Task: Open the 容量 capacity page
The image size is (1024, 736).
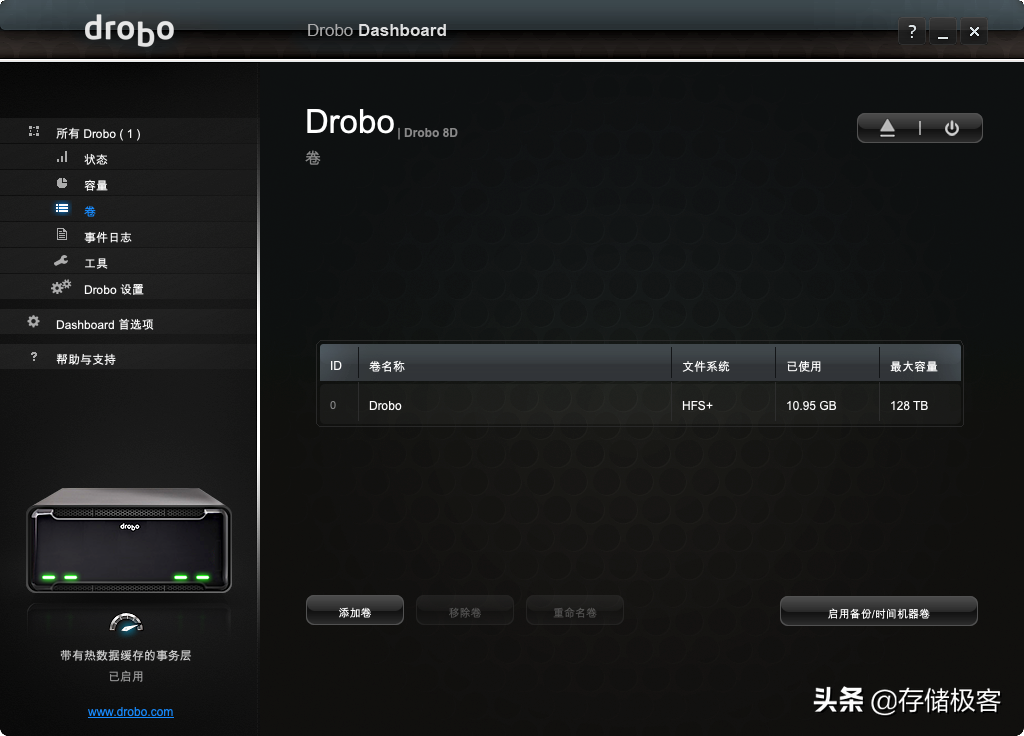Action: click(96, 185)
